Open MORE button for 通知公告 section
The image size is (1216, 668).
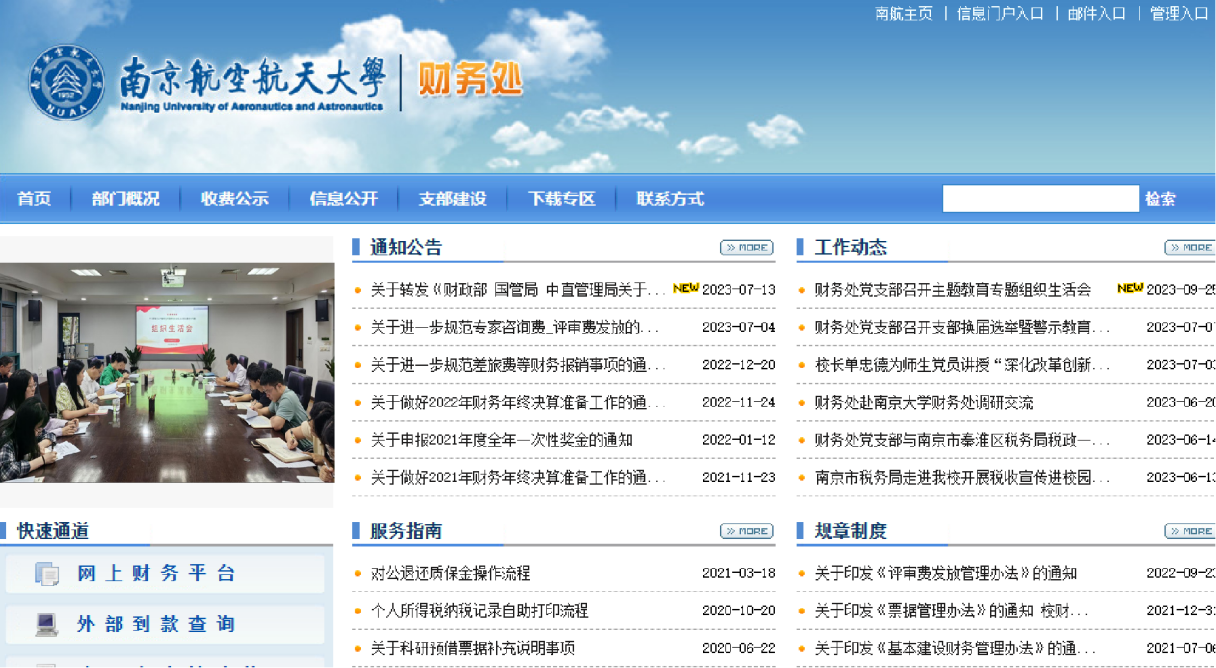tap(746, 248)
